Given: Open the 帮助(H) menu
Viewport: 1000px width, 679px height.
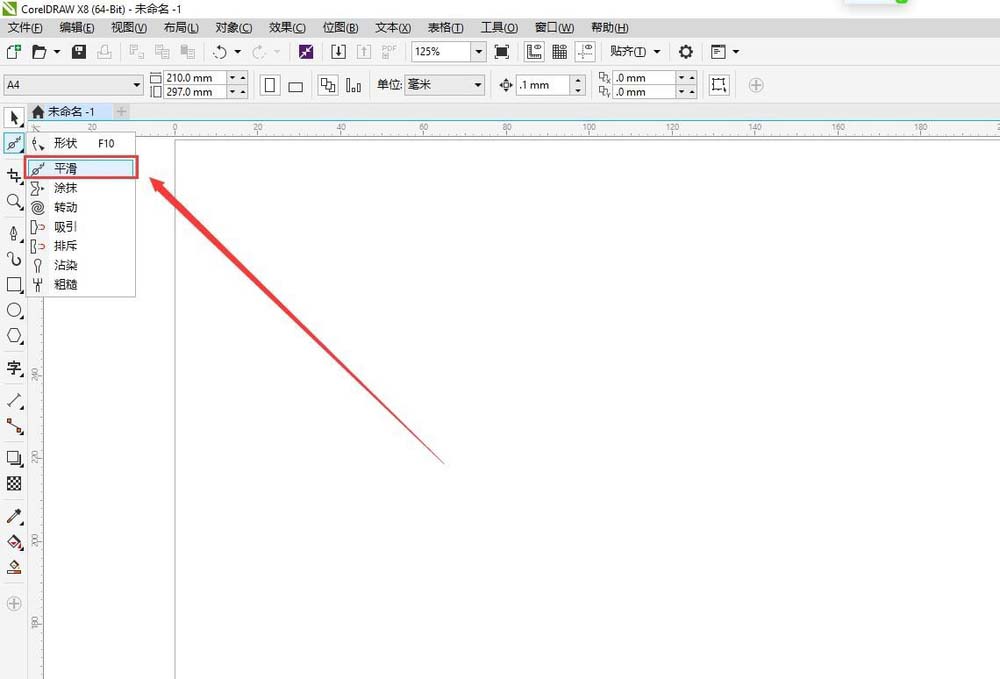Looking at the screenshot, I should point(610,27).
